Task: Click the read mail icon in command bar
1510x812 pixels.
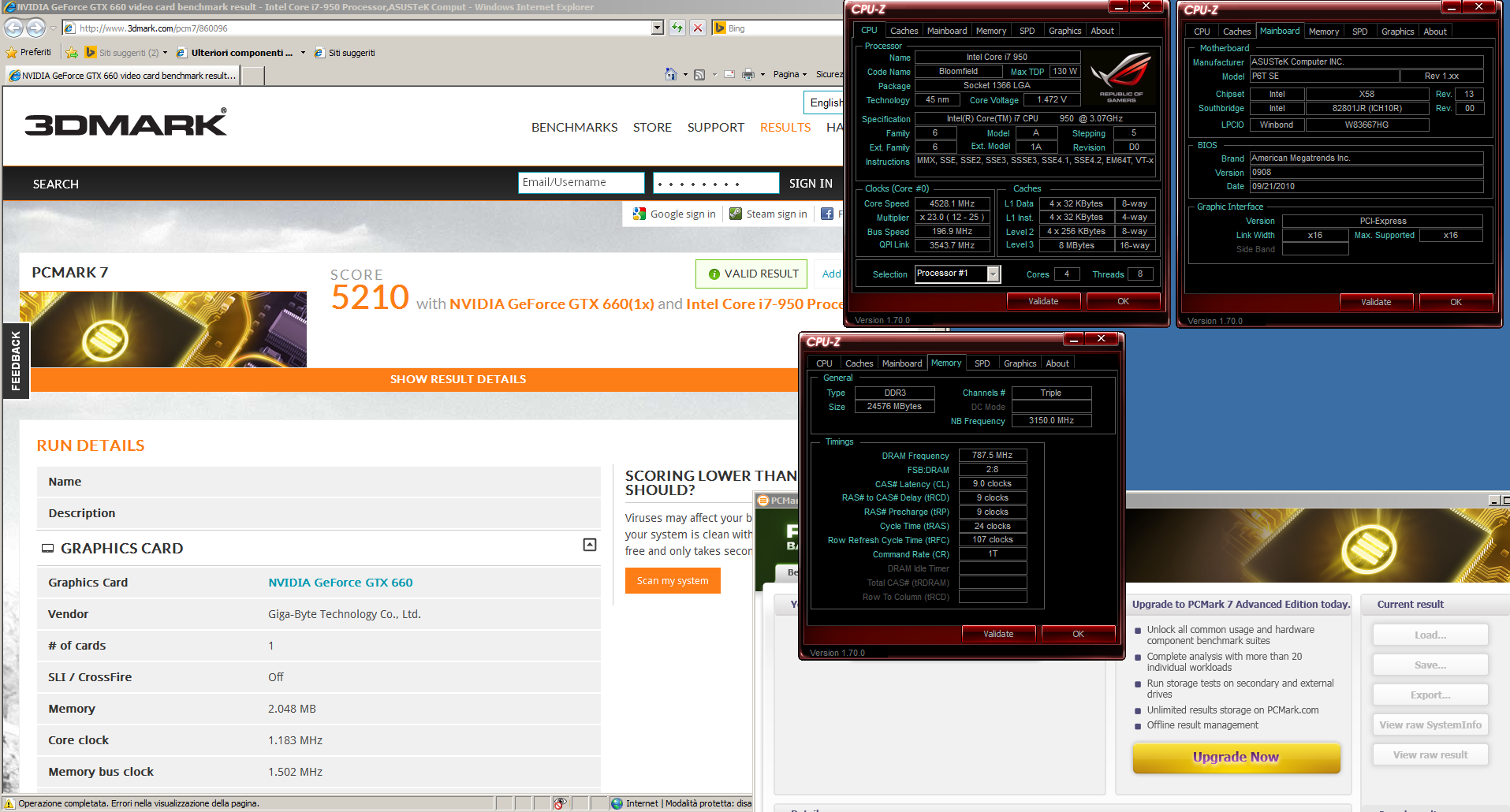Action: [729, 74]
